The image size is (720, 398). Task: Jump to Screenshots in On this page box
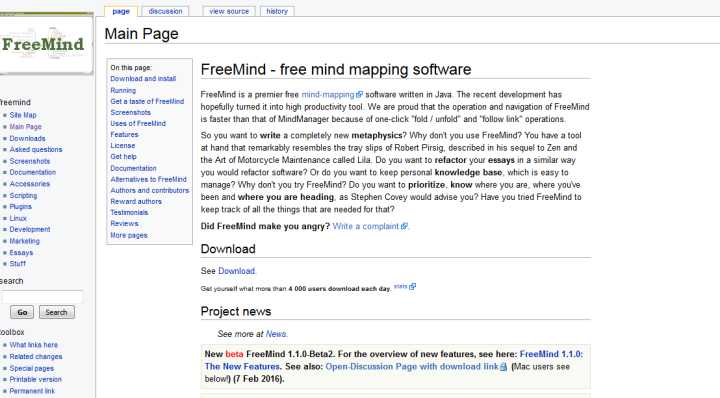pyautogui.click(x=130, y=112)
